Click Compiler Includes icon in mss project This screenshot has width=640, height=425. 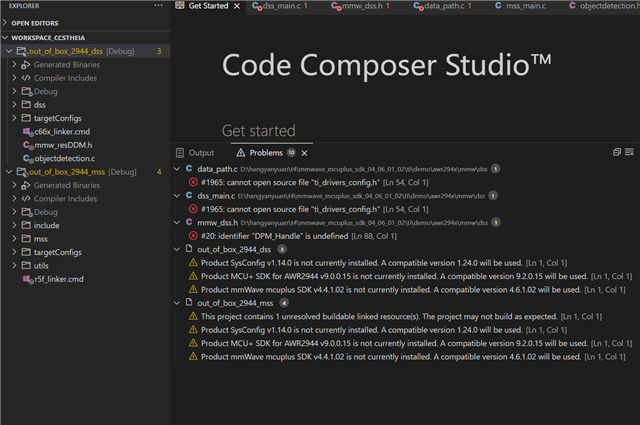[x=26, y=199]
